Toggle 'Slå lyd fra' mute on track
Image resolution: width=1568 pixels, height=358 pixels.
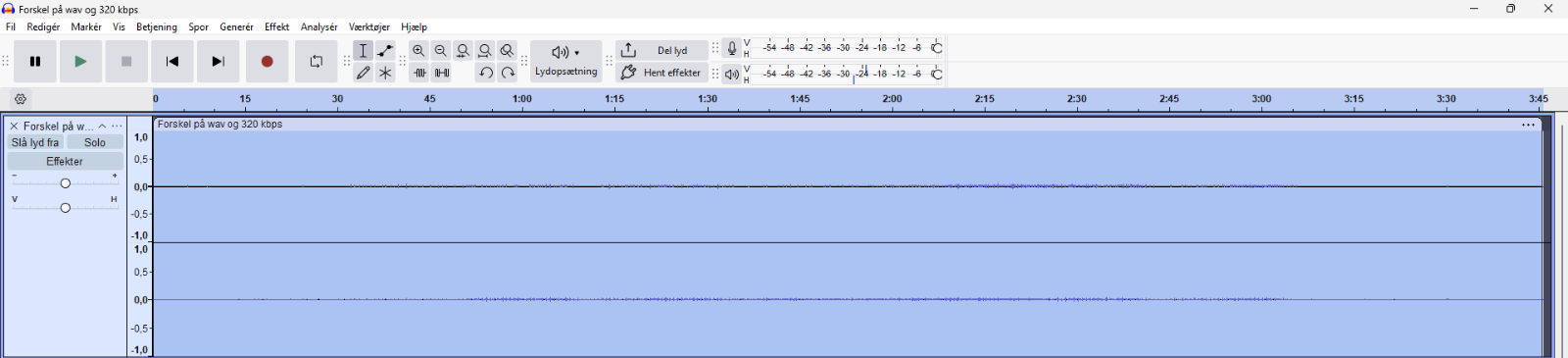click(x=35, y=143)
